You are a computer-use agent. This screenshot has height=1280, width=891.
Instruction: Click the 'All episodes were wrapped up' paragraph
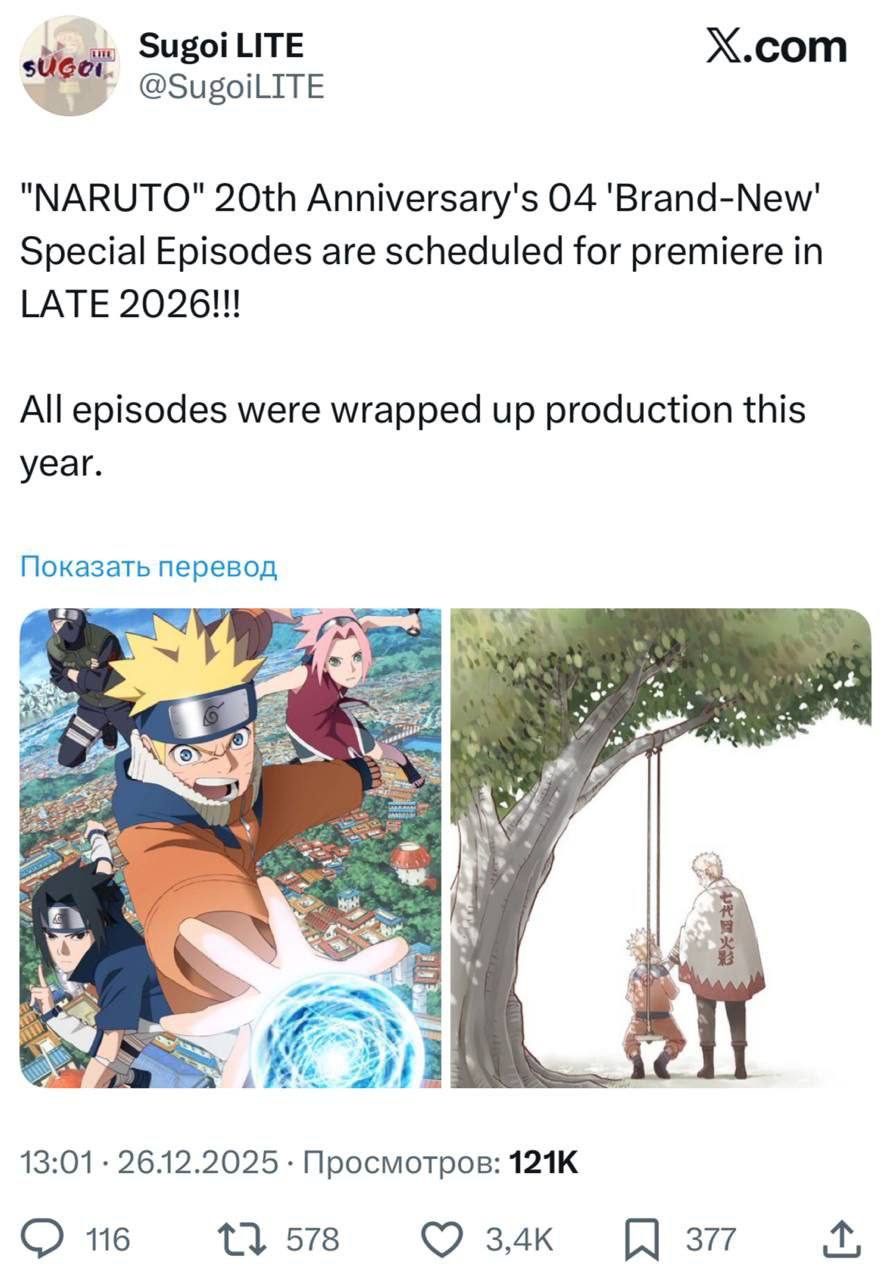coord(413,436)
